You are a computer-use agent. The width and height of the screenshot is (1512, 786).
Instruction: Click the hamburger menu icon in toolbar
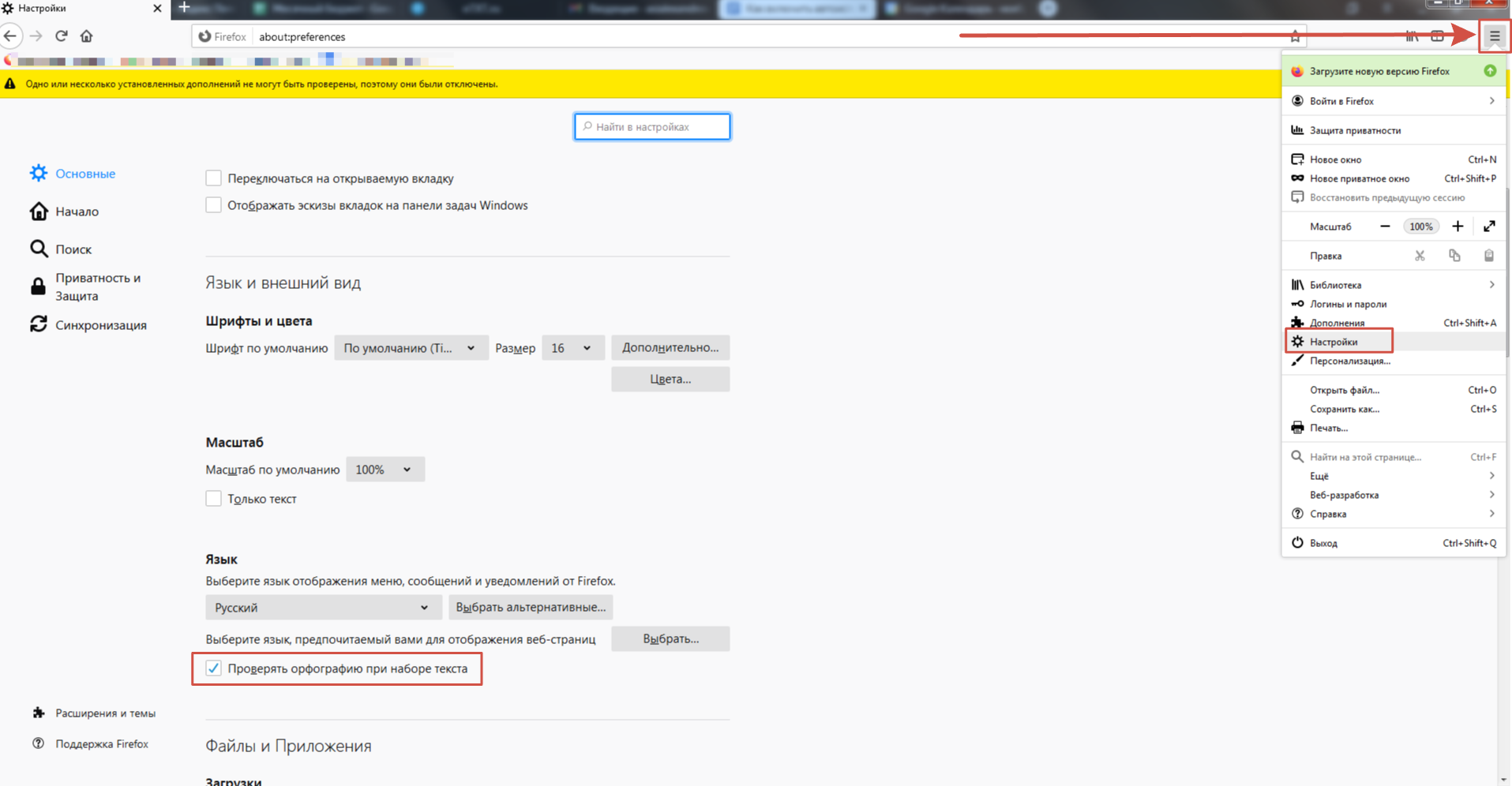(x=1494, y=36)
